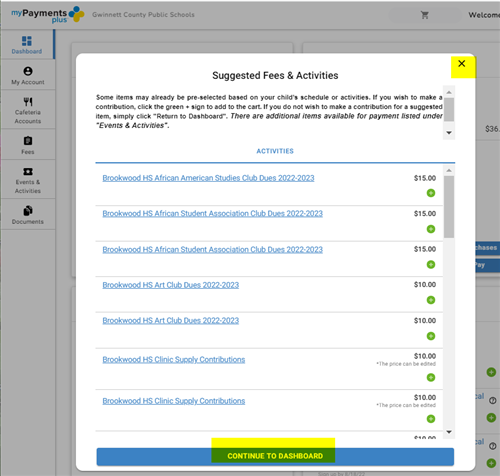Click the up arrow of description scrollbar
The width and height of the screenshot is (500, 476).
click(x=449, y=92)
